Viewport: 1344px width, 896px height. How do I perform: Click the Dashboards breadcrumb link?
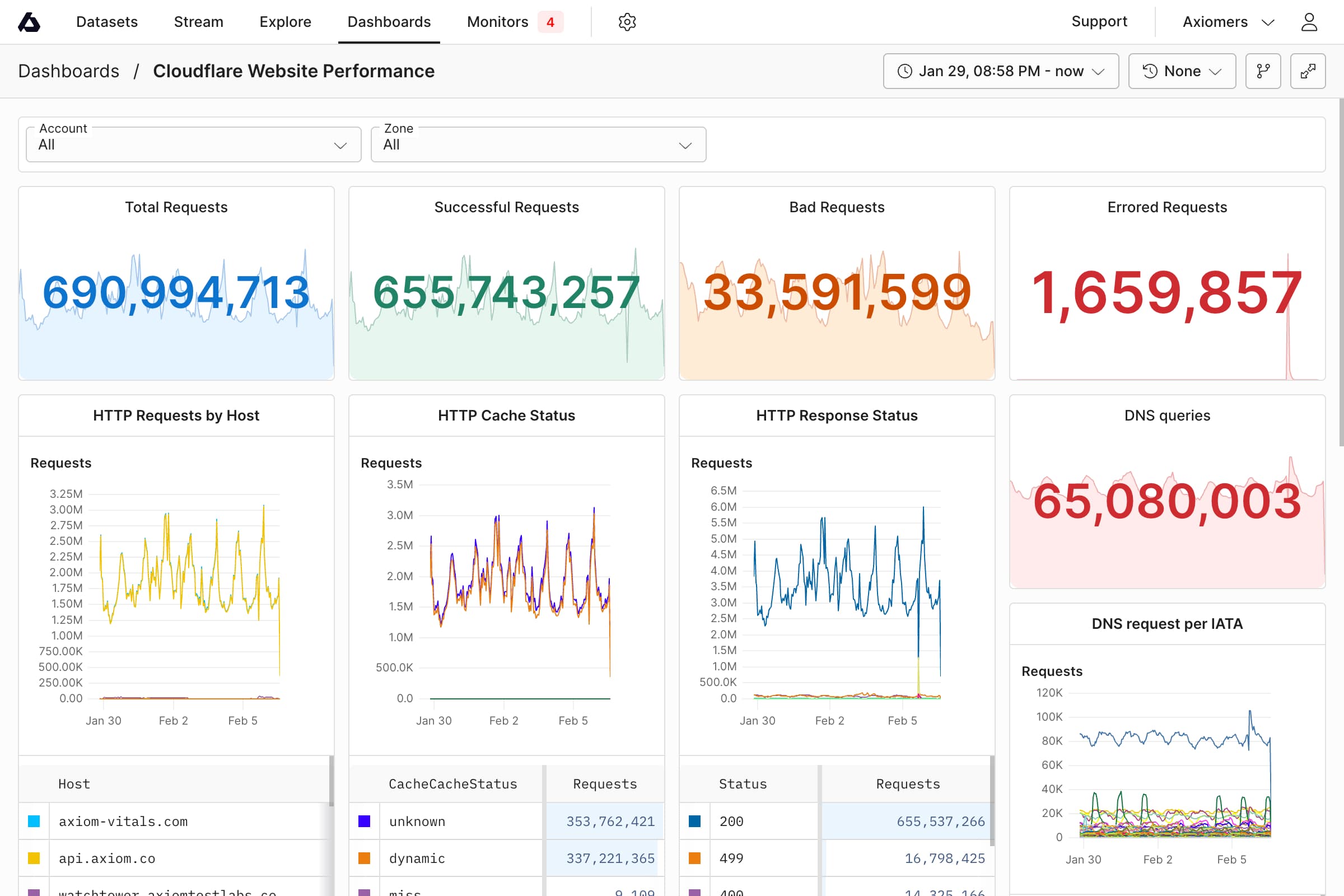click(68, 71)
